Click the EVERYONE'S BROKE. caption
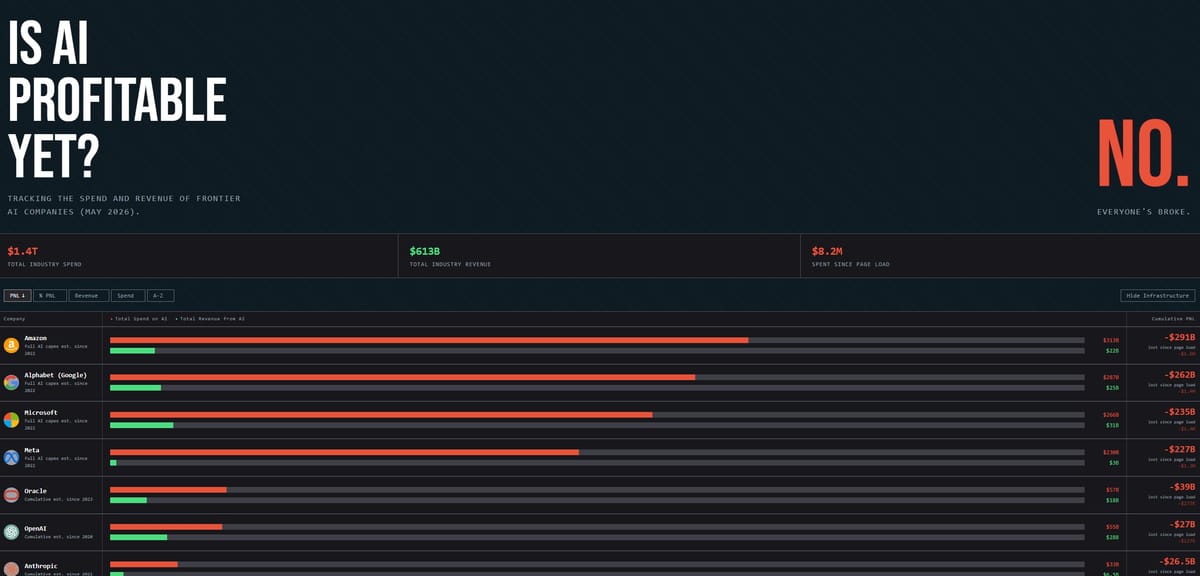 click(x=1145, y=212)
